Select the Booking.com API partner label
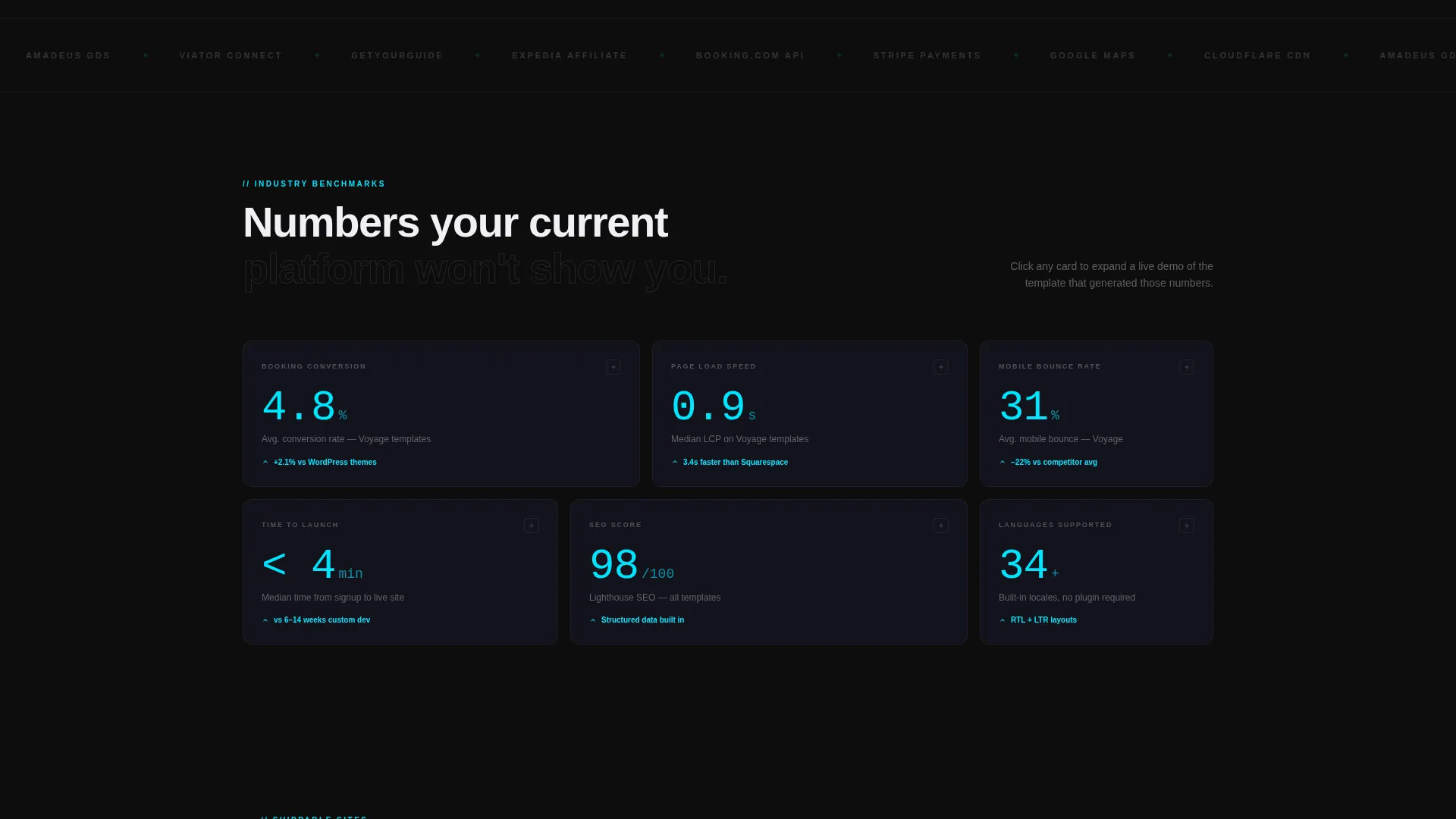 pyautogui.click(x=750, y=55)
